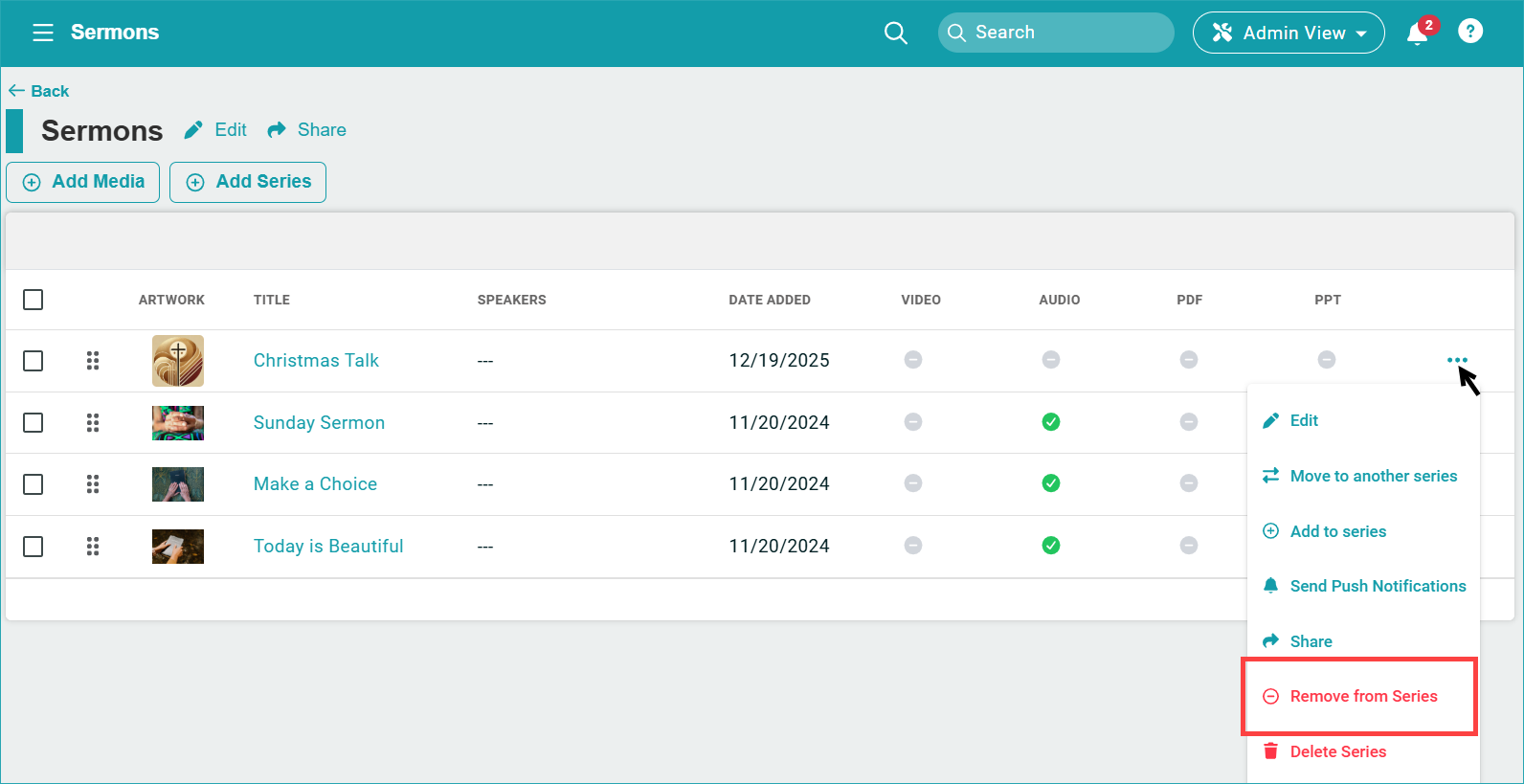Click the drag handle for Today is Beautiful
Viewport: 1524px width, 784px height.
coord(93,546)
